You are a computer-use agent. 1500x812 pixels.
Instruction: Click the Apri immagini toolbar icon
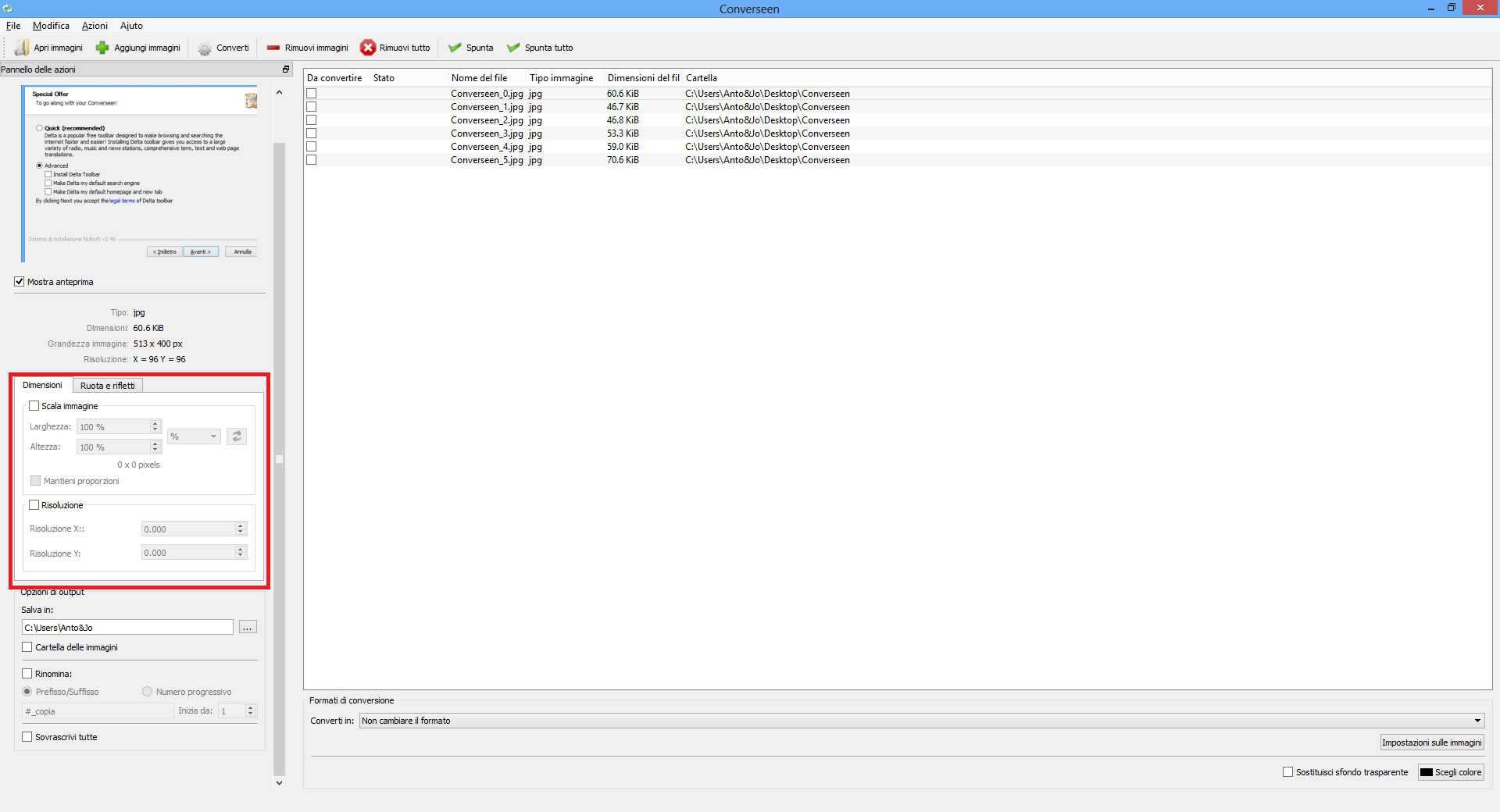pos(22,48)
